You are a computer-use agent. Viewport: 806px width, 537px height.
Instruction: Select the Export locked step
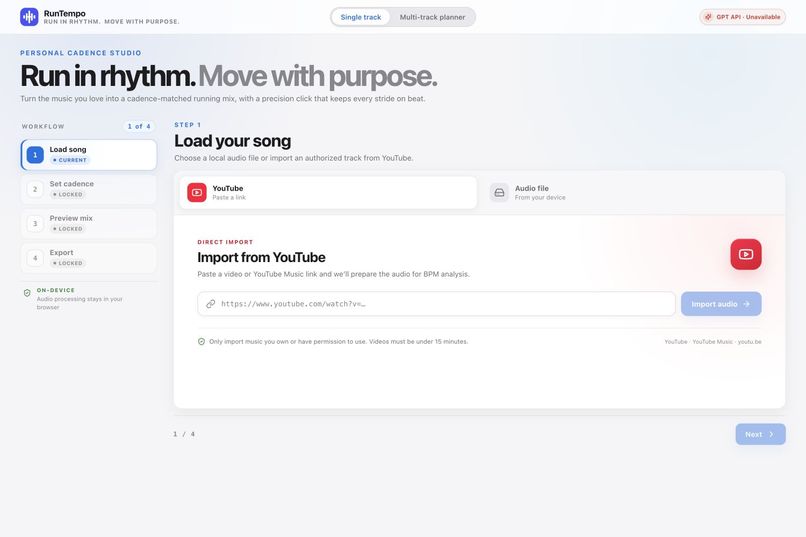(x=88, y=258)
